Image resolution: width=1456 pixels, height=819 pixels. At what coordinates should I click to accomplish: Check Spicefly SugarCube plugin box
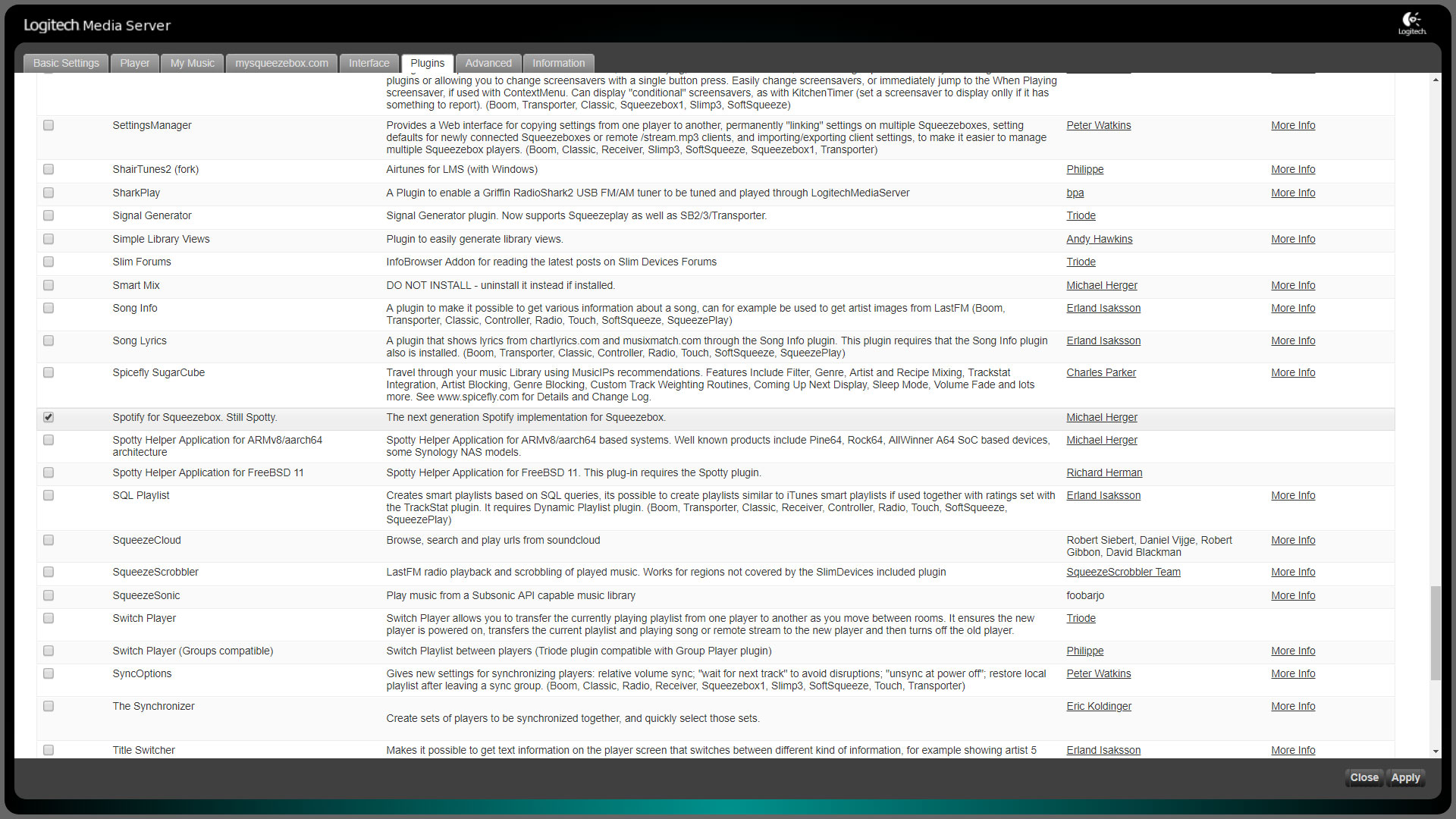click(49, 372)
